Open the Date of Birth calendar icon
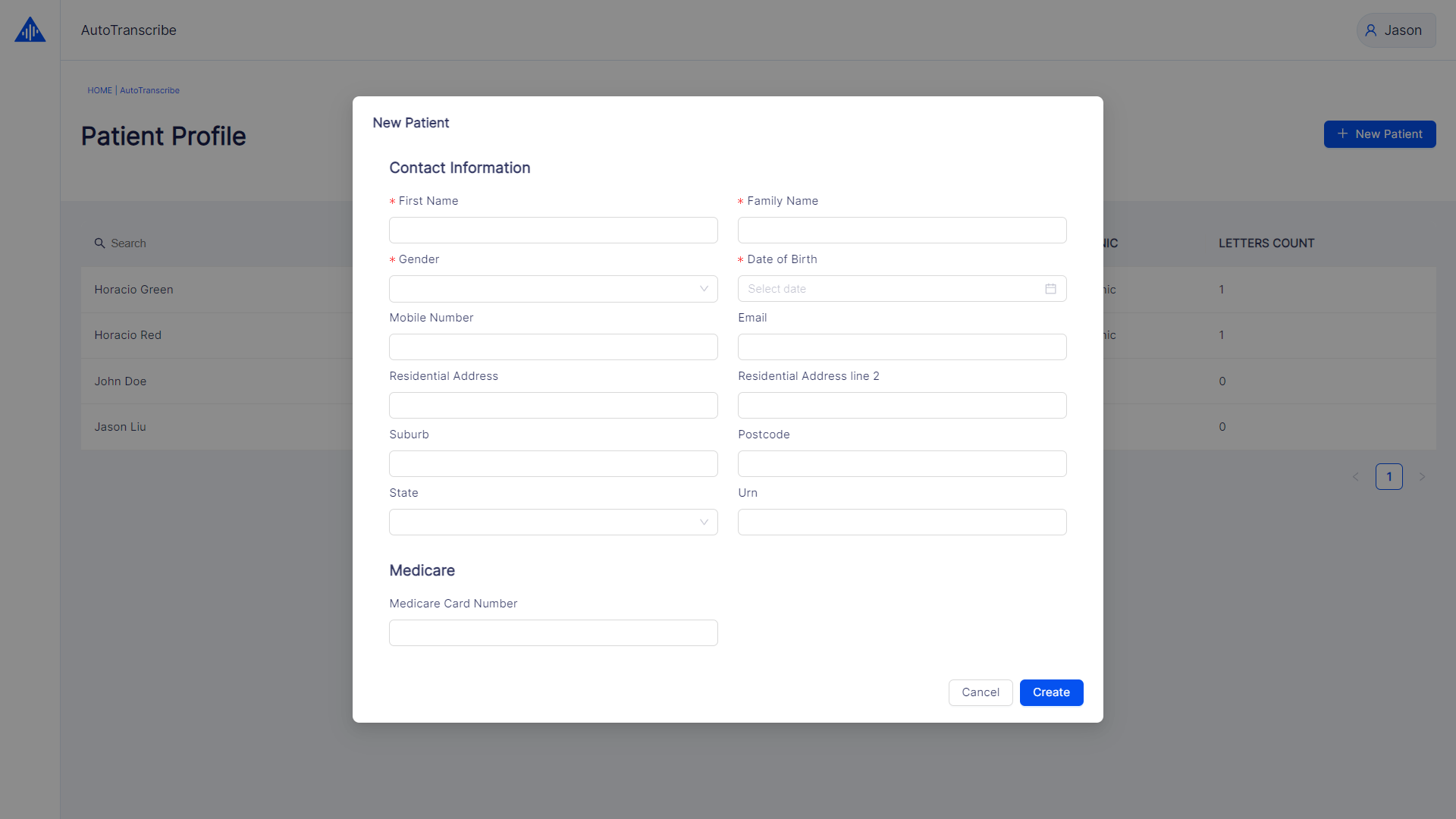Viewport: 1456px width, 819px height. click(x=1050, y=289)
